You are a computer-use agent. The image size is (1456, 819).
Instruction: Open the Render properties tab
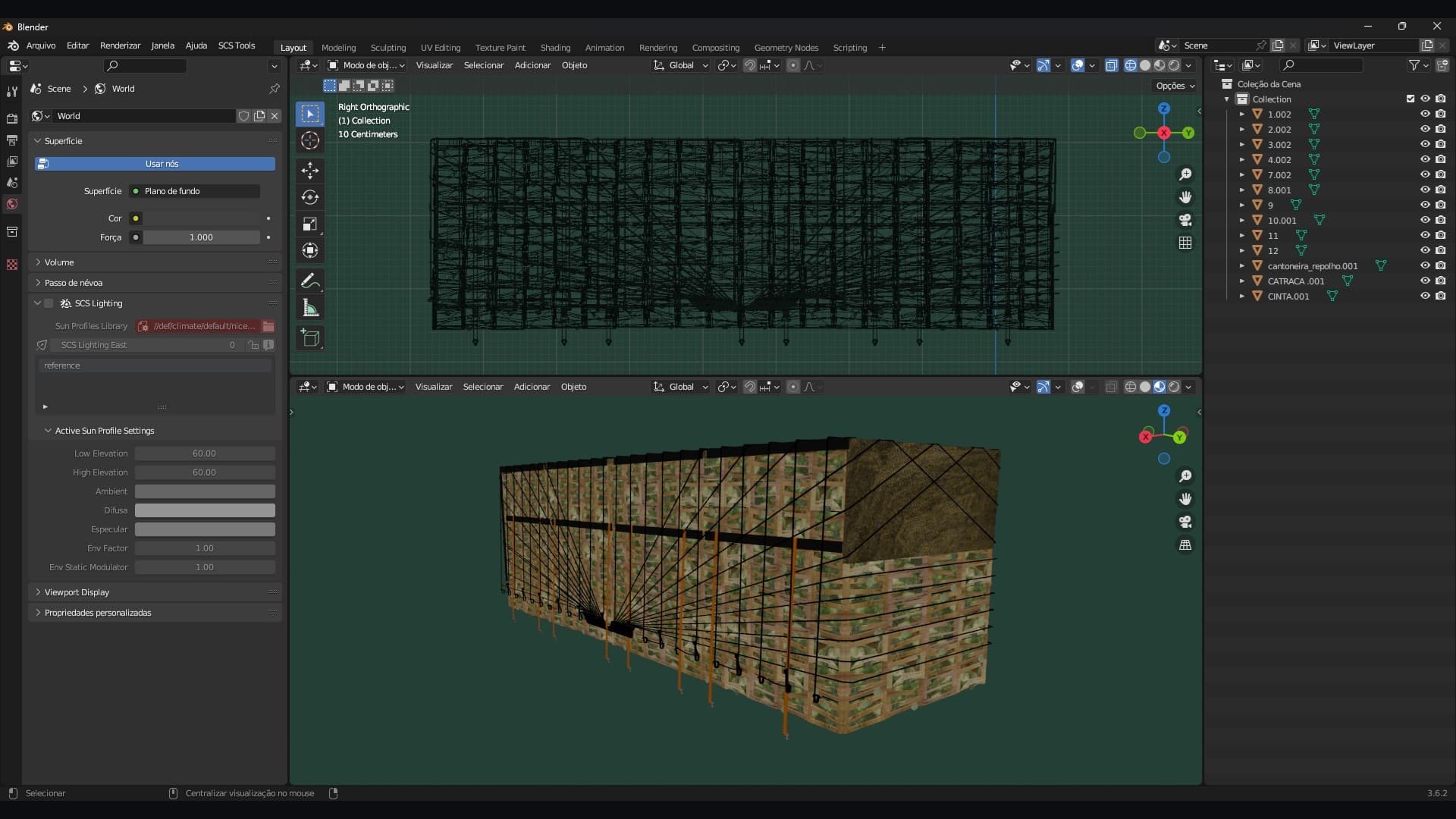[x=11, y=119]
